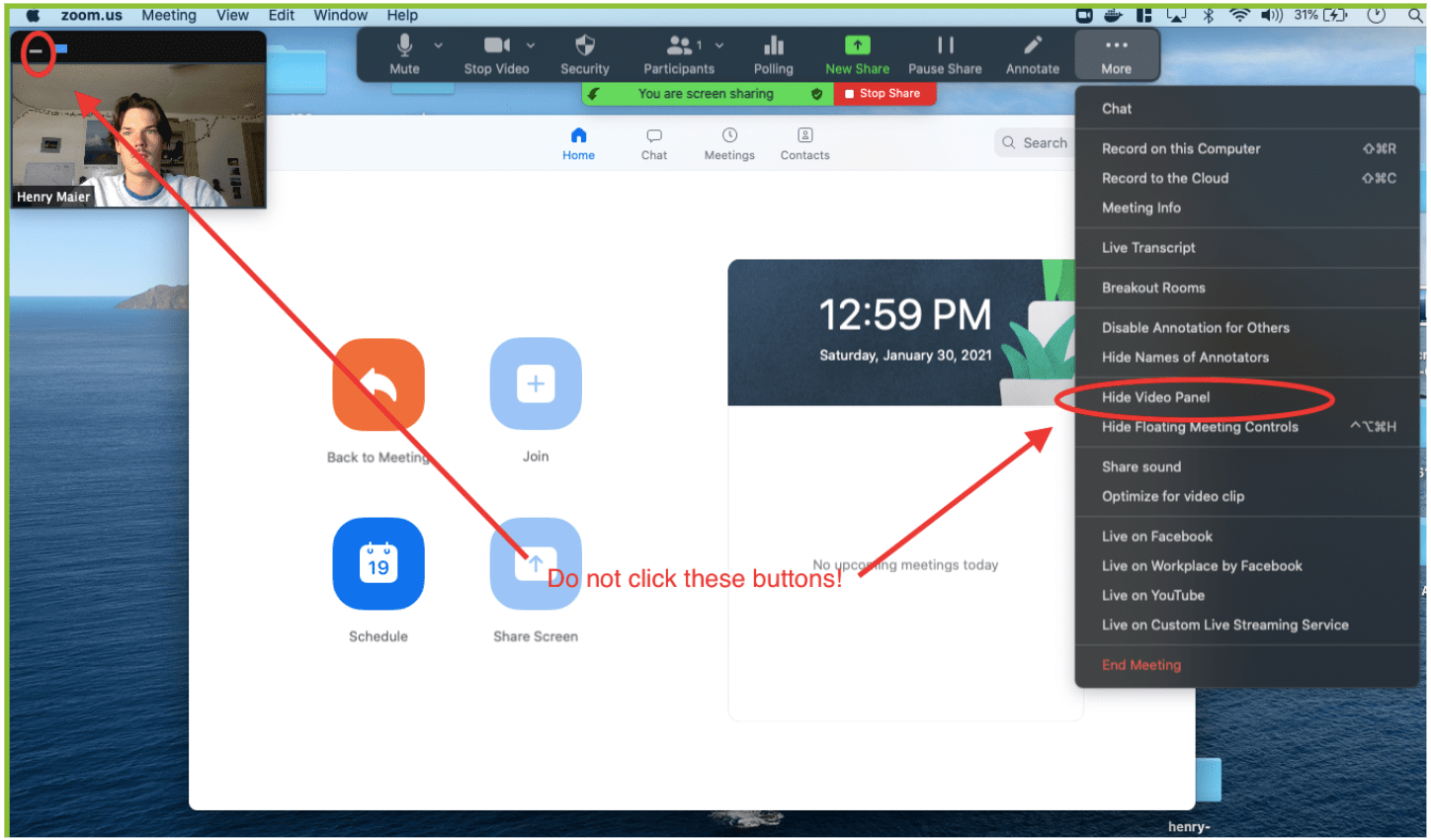Minimize the floating video panel
Viewport: 1431px width, 840px height.
[x=37, y=49]
